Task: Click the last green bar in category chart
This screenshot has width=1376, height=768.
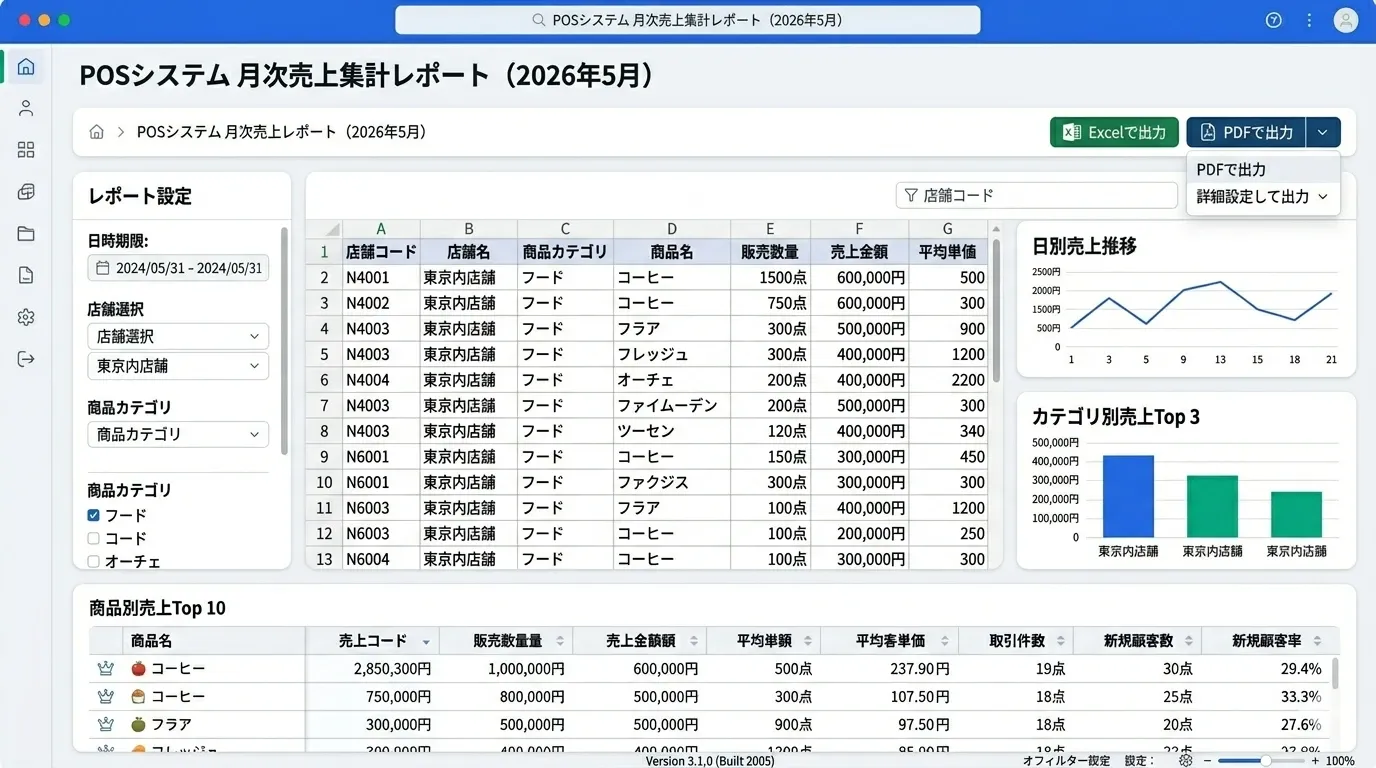Action: pyautogui.click(x=1296, y=515)
